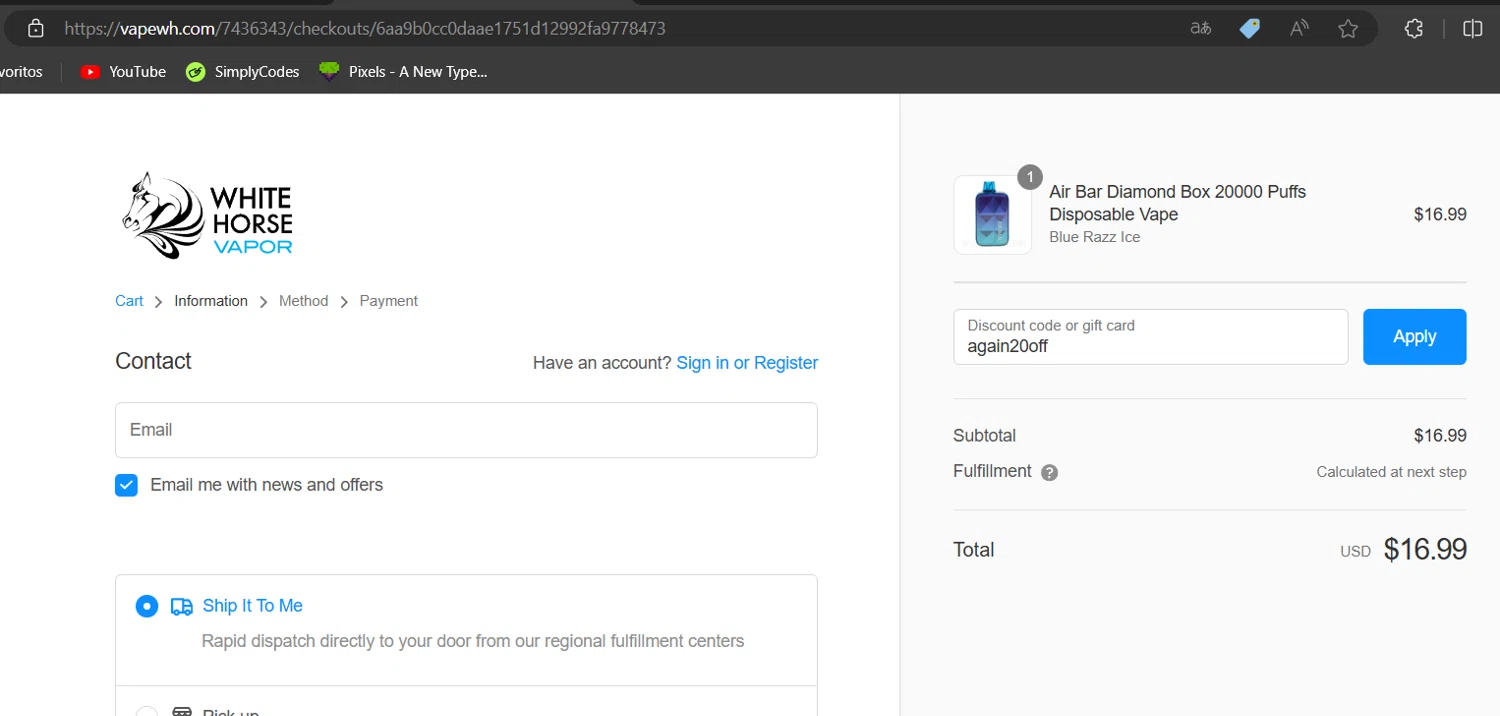Click the product price $16.99 next to item

1440,214
